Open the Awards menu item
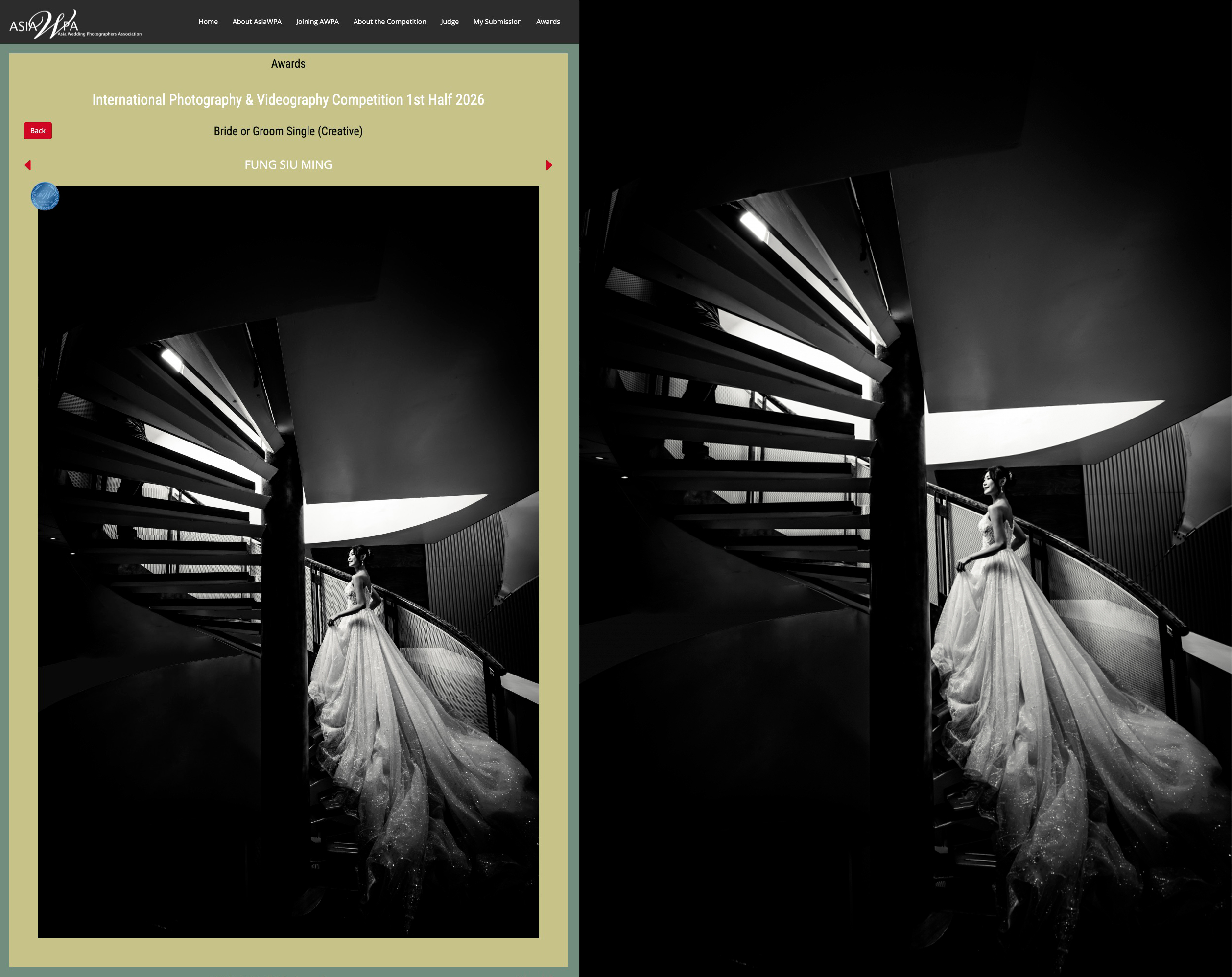Image resolution: width=1232 pixels, height=977 pixels. pos(548,22)
